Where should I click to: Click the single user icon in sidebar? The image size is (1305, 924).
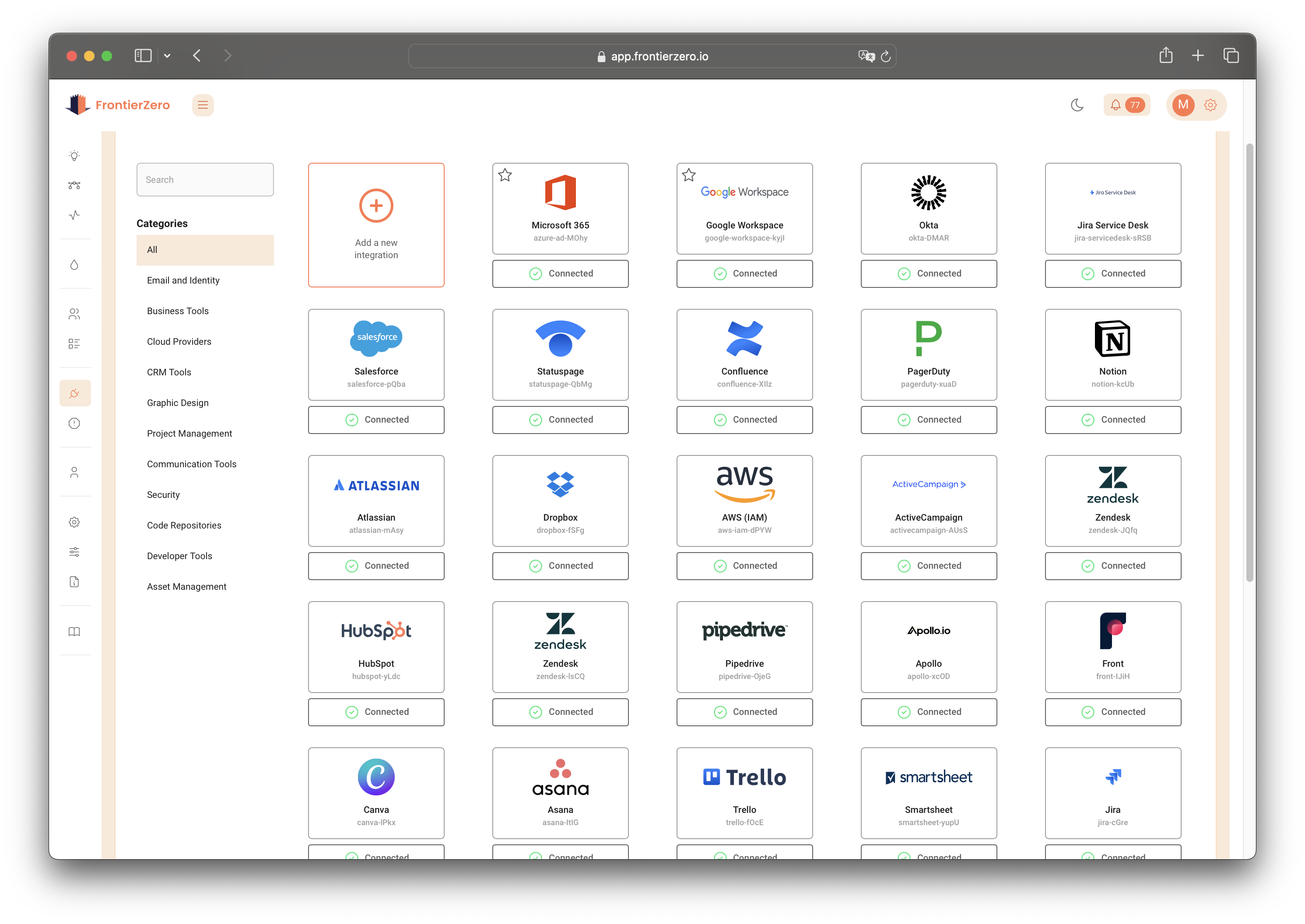point(74,473)
